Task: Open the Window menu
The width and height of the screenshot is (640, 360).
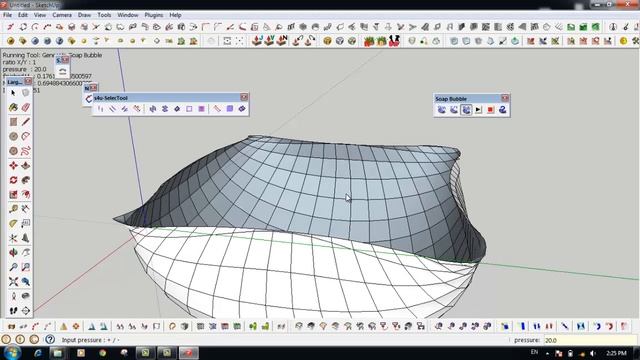Action: coord(128,15)
